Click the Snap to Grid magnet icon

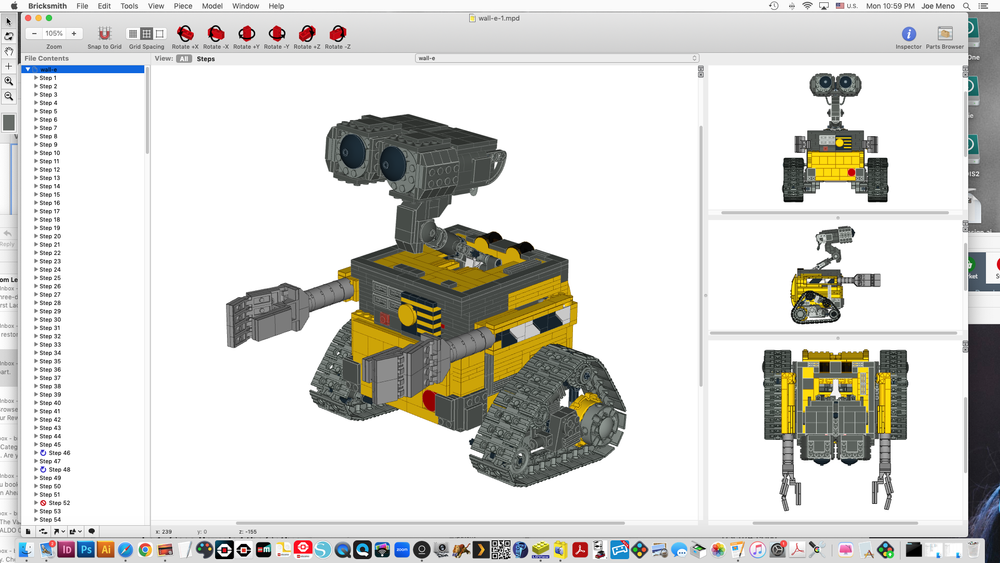coord(105,34)
